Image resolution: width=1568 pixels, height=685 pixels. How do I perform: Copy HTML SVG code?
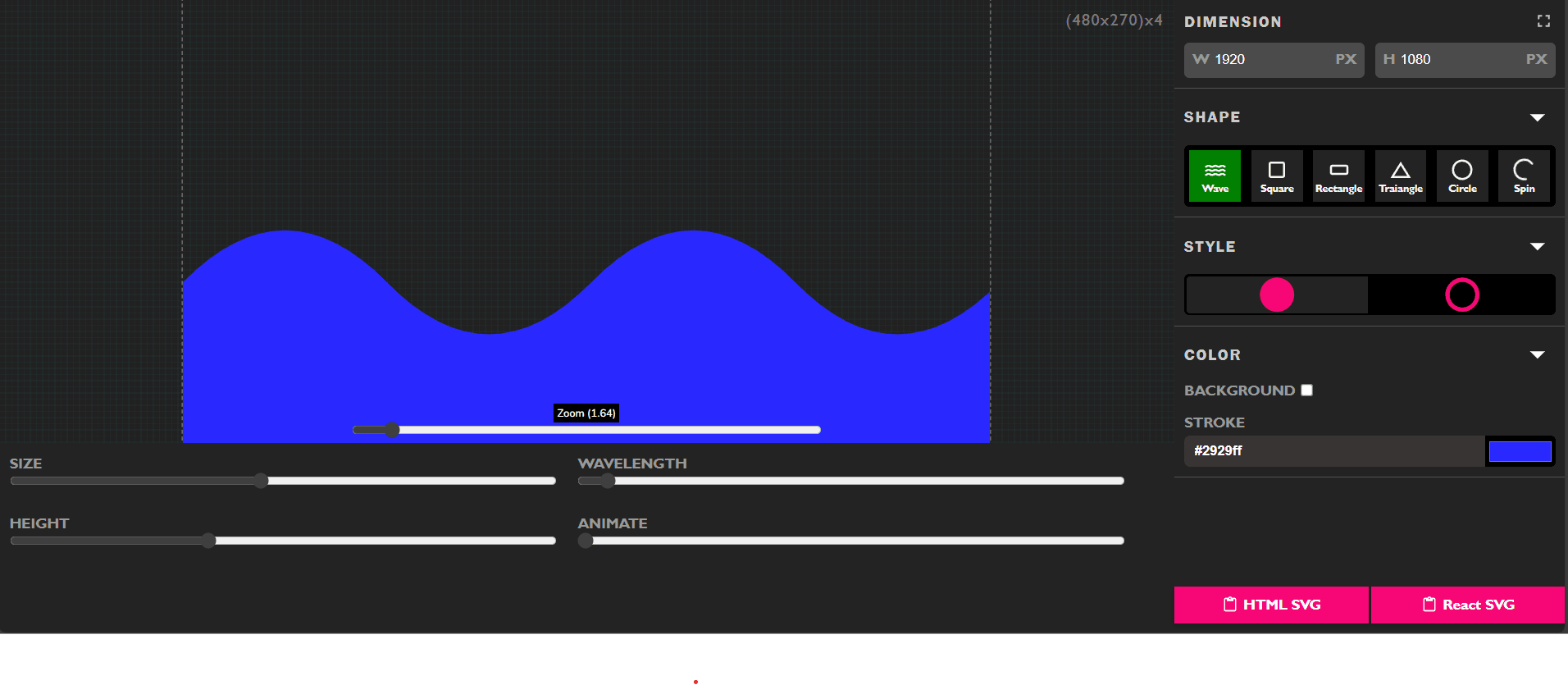[1272, 605]
